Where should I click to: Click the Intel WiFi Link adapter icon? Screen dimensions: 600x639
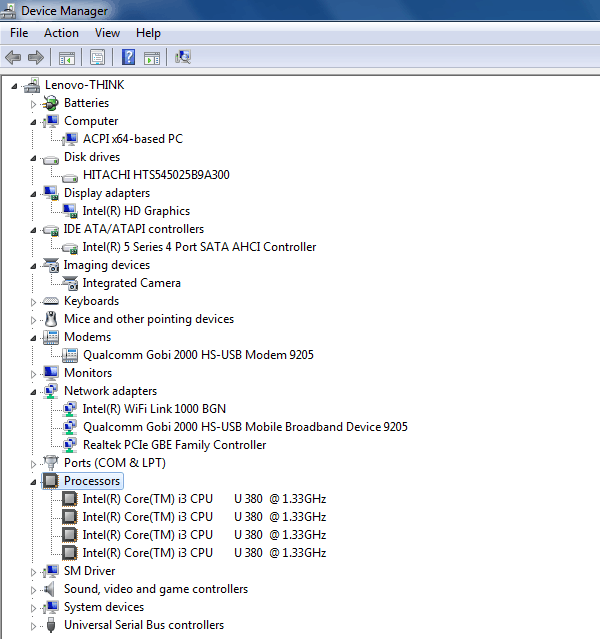click(70, 409)
